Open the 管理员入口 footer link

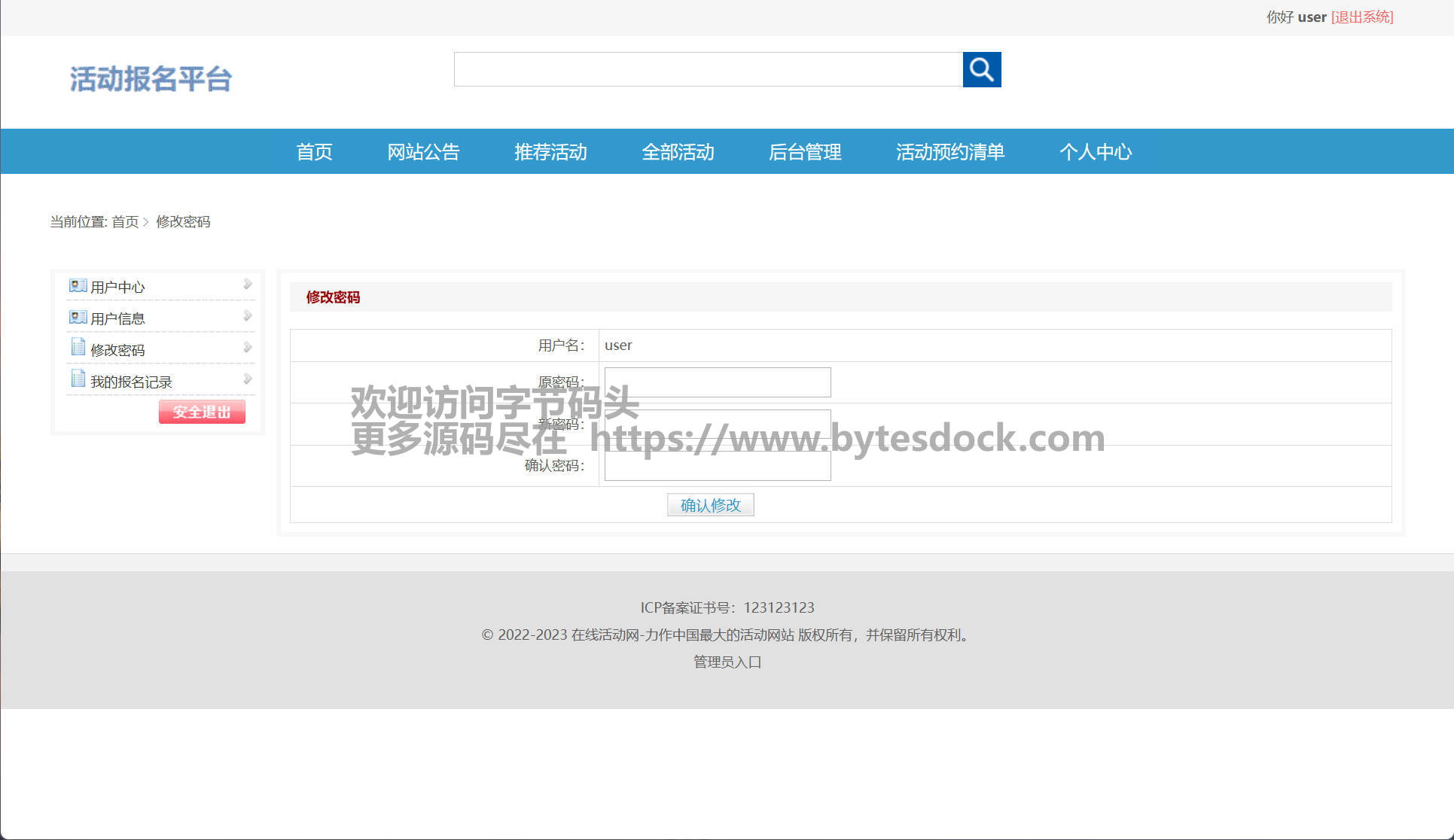(727, 662)
